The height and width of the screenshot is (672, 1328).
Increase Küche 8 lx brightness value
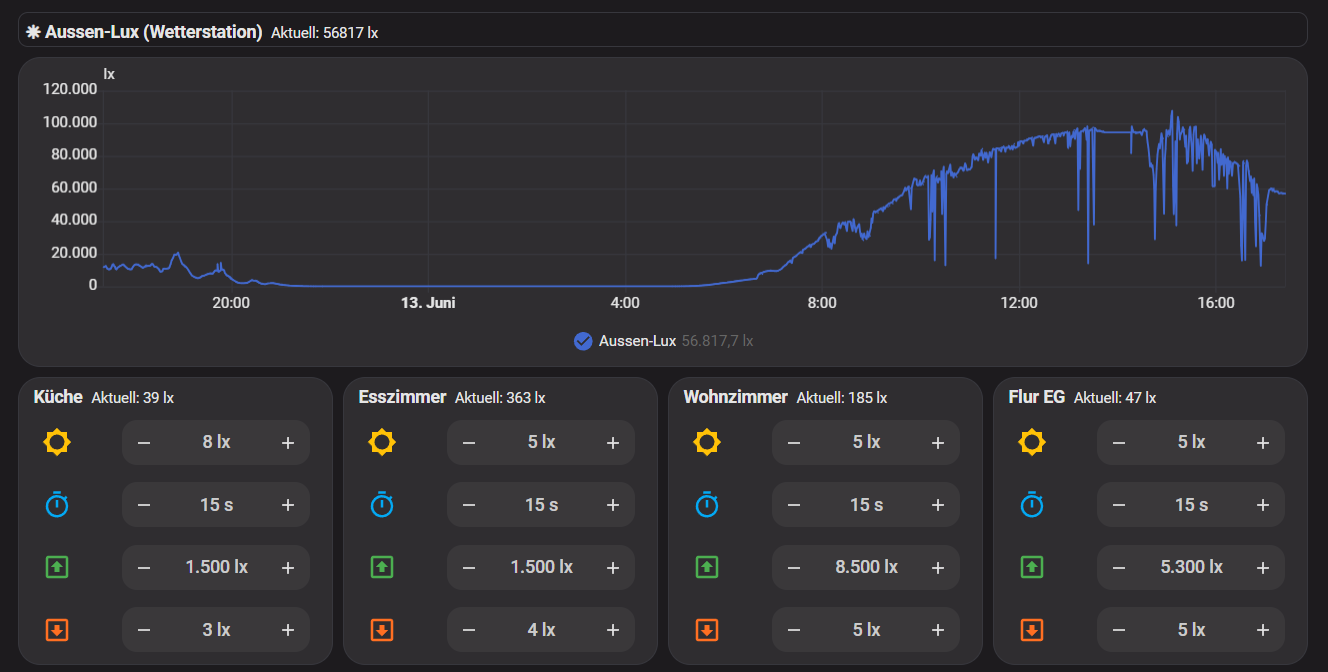pyautogui.click(x=288, y=442)
